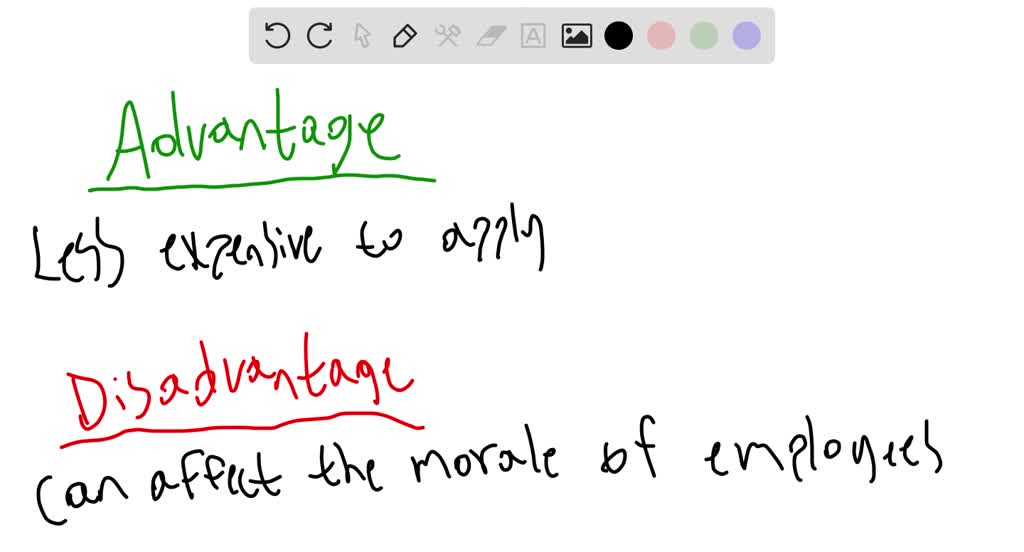1024x552 pixels.
Task: Click the undo arrow icon
Action: (277, 35)
